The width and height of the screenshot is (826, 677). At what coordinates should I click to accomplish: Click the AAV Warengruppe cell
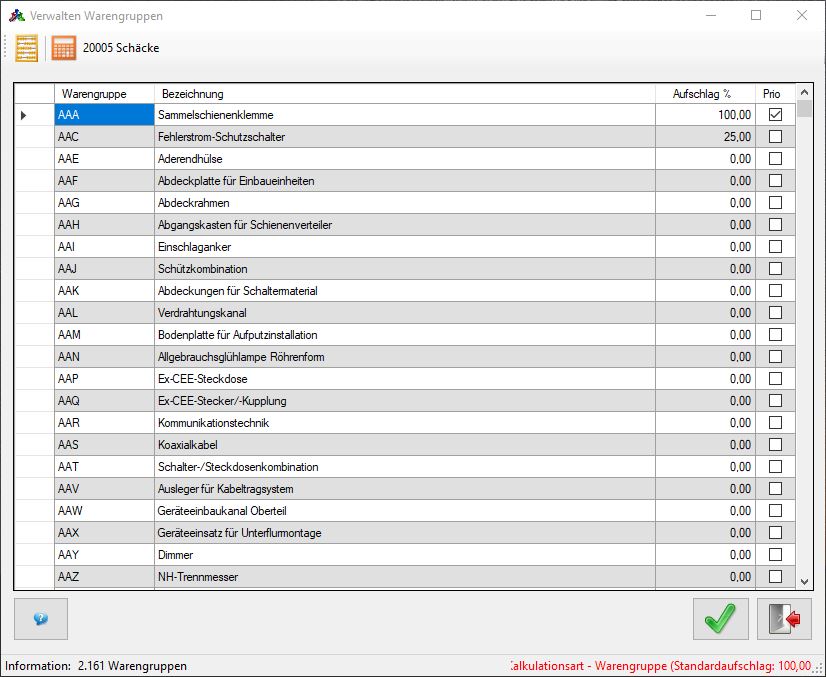coord(104,489)
